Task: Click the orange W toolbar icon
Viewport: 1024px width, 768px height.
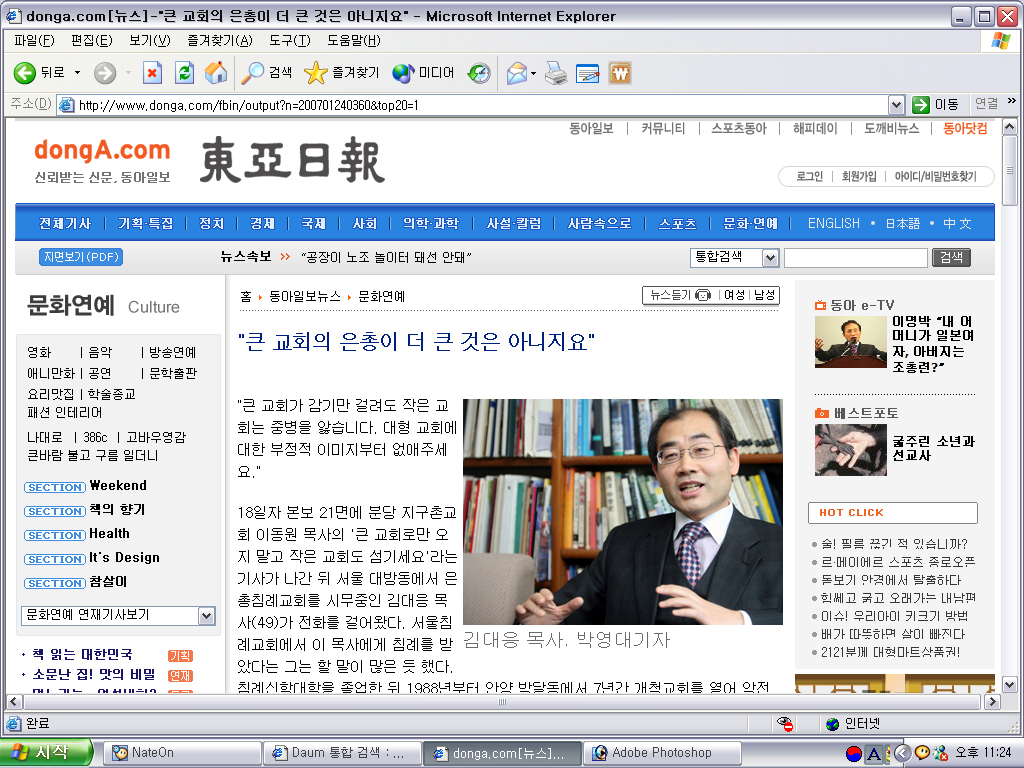Action: 620,72
